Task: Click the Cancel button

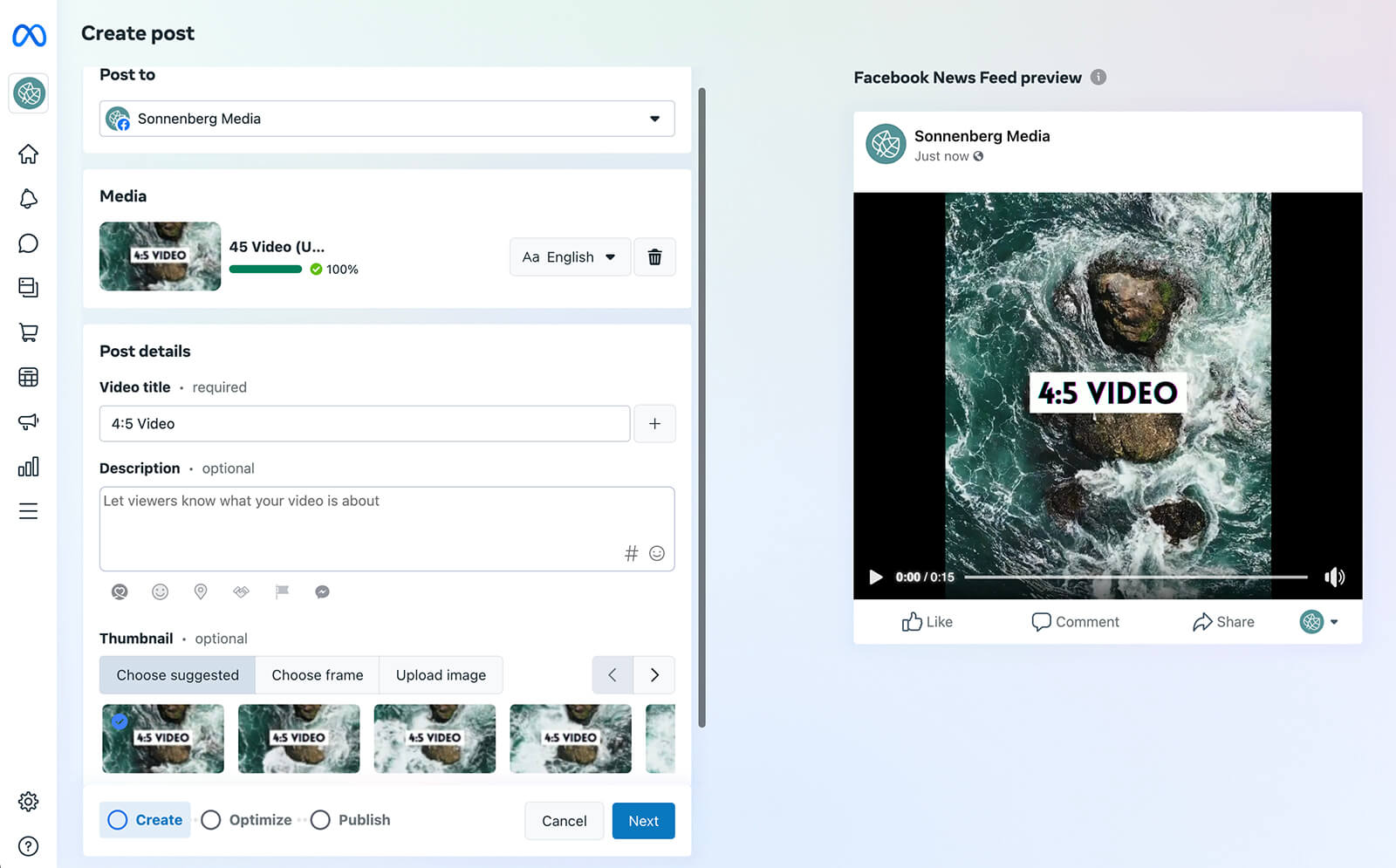Action: click(565, 821)
